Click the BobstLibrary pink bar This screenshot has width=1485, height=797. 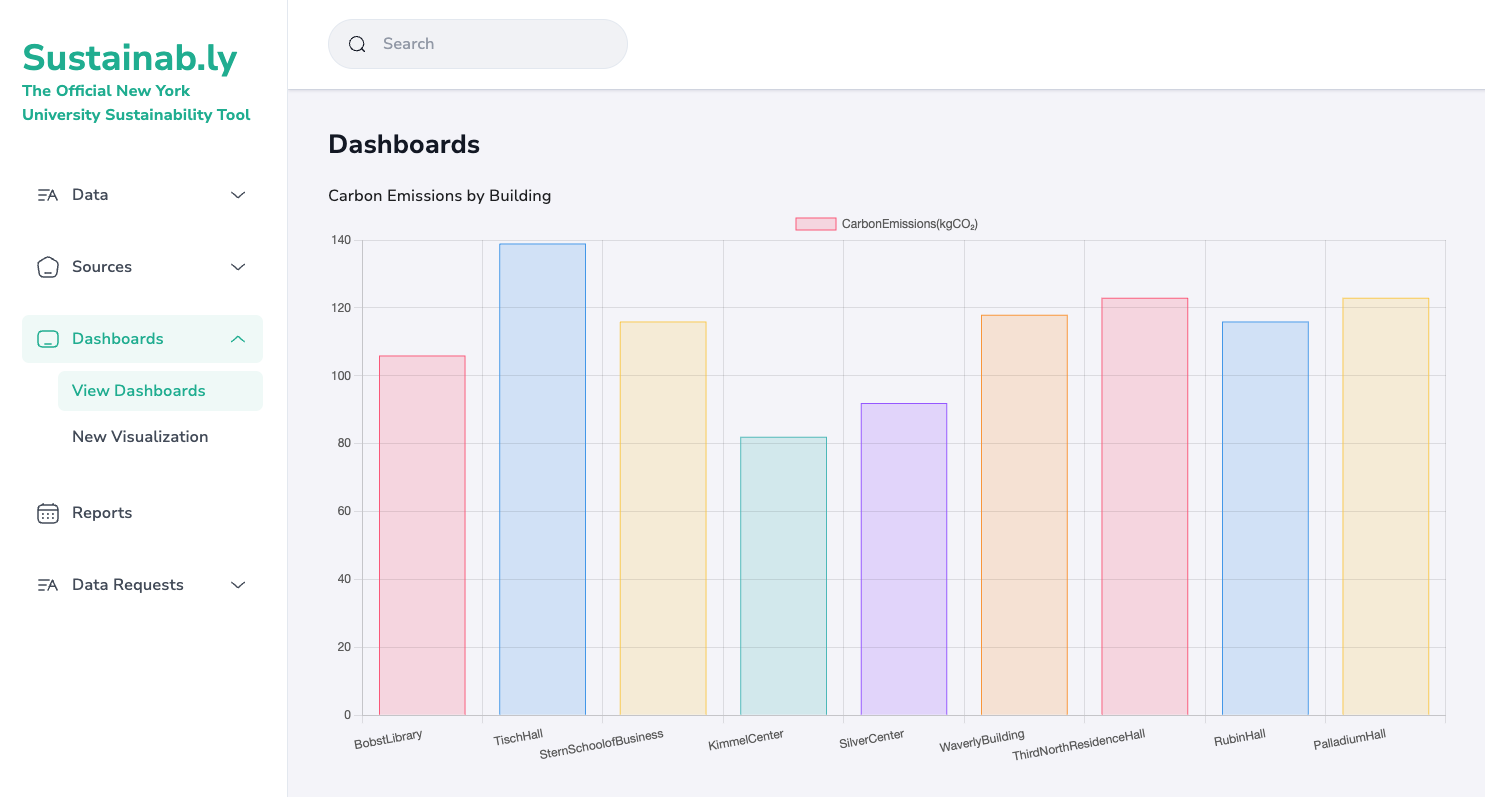coord(422,535)
